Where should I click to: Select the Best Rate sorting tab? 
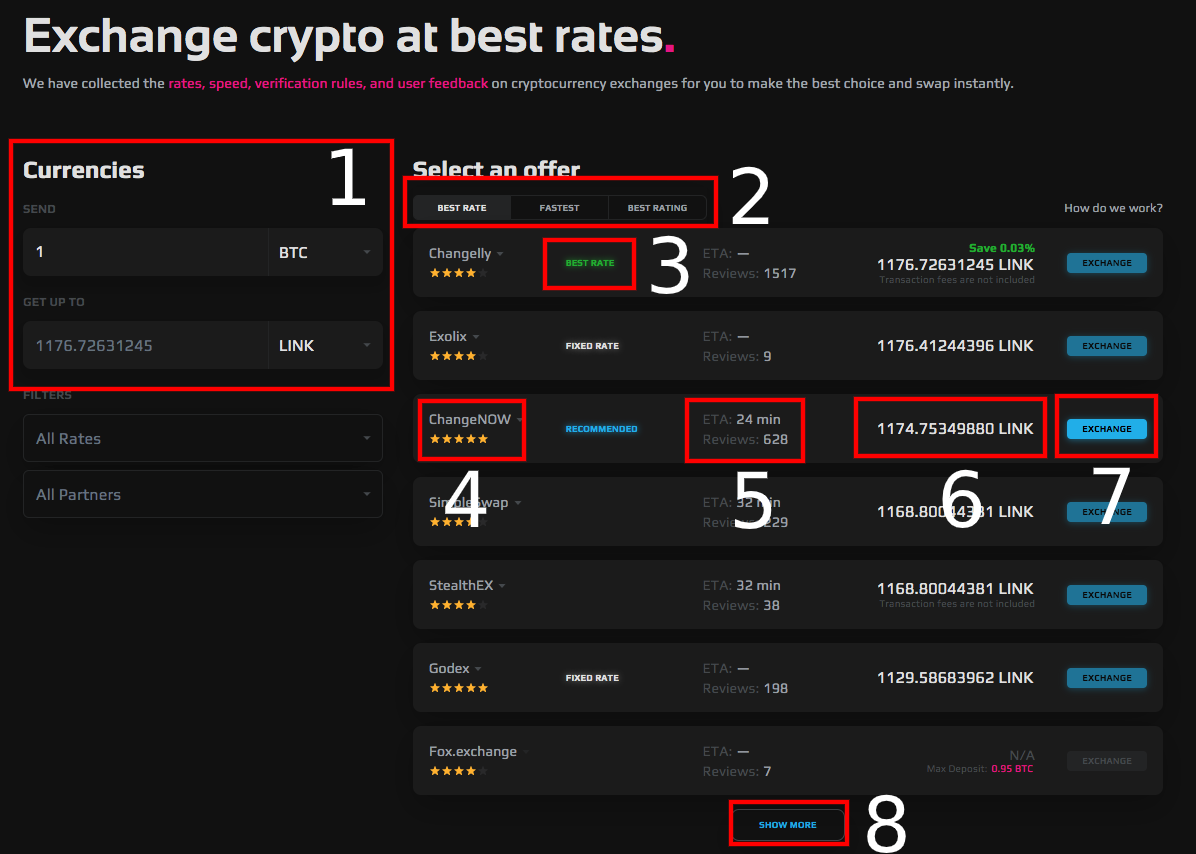pyautogui.click(x=461, y=207)
